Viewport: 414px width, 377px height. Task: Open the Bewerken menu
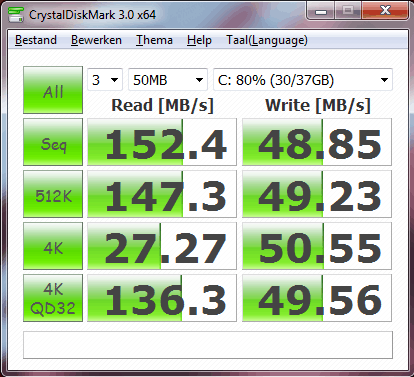pyautogui.click(x=96, y=40)
